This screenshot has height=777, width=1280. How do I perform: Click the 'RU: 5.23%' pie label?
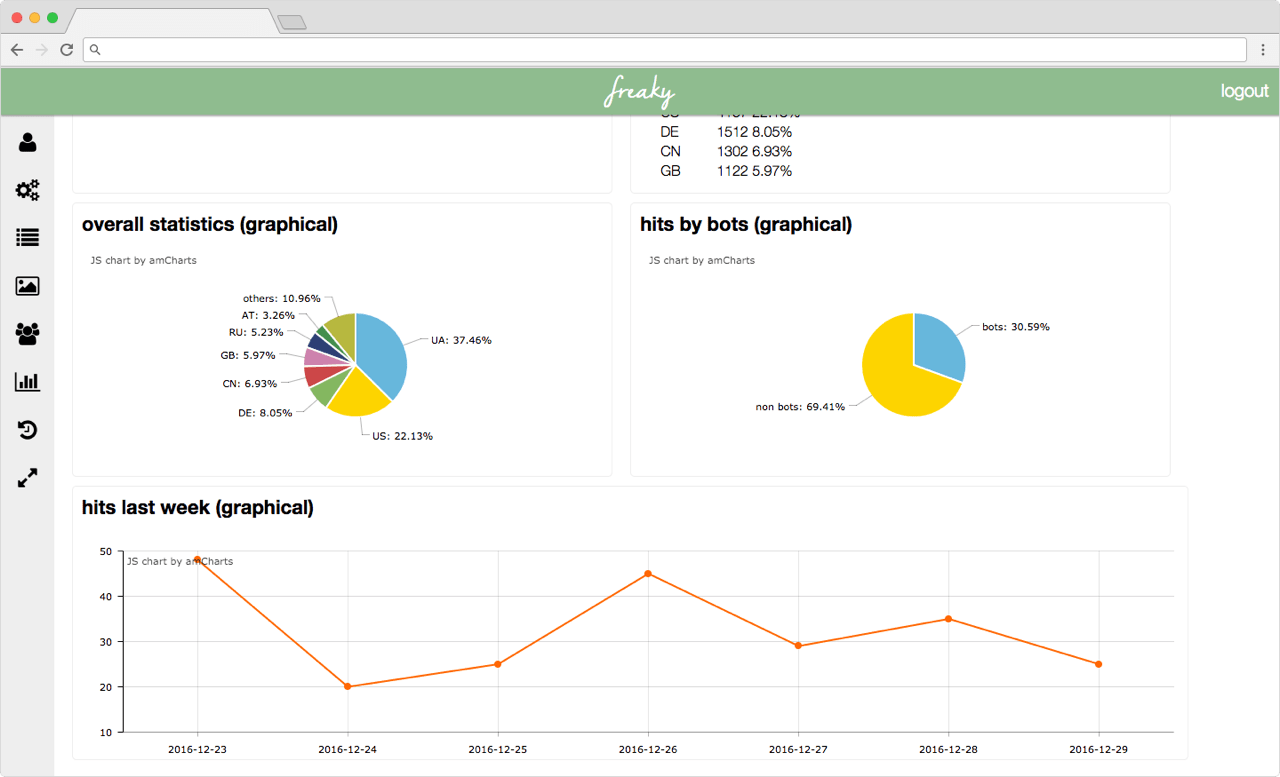(256, 332)
